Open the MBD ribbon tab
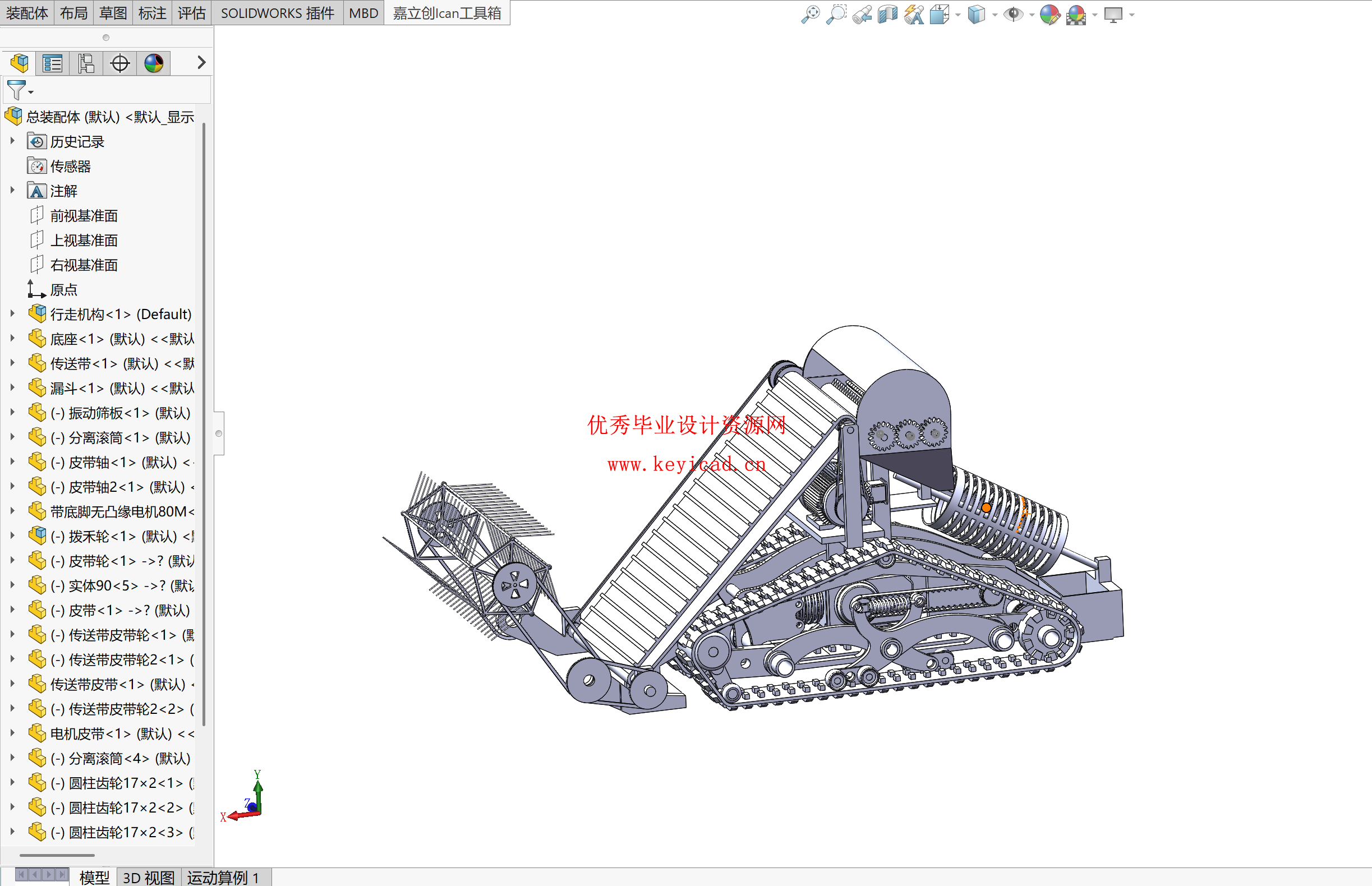This screenshot has width=1372, height=886. click(363, 13)
